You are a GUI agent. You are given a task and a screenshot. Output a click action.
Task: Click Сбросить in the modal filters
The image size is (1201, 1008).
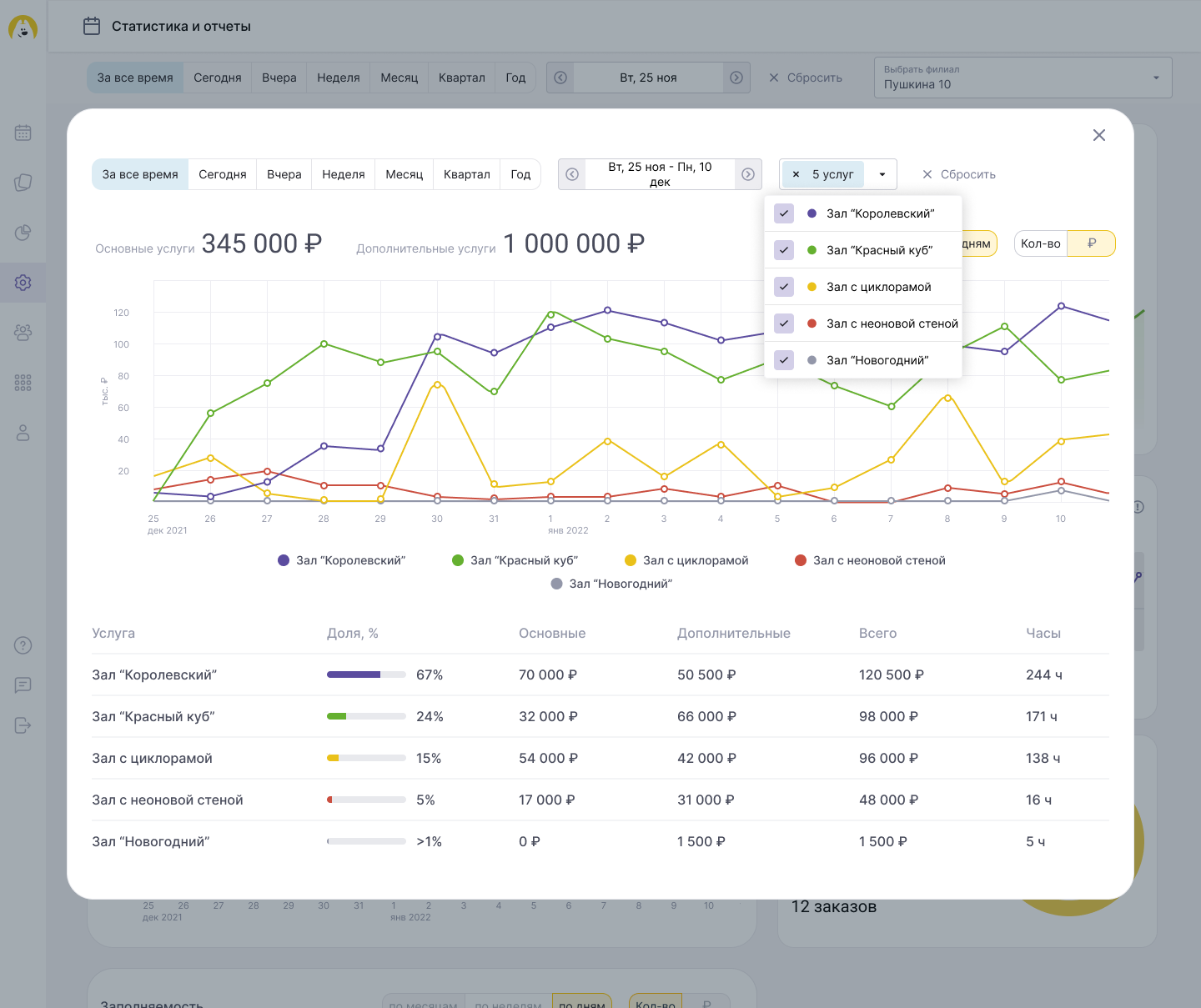[959, 174]
